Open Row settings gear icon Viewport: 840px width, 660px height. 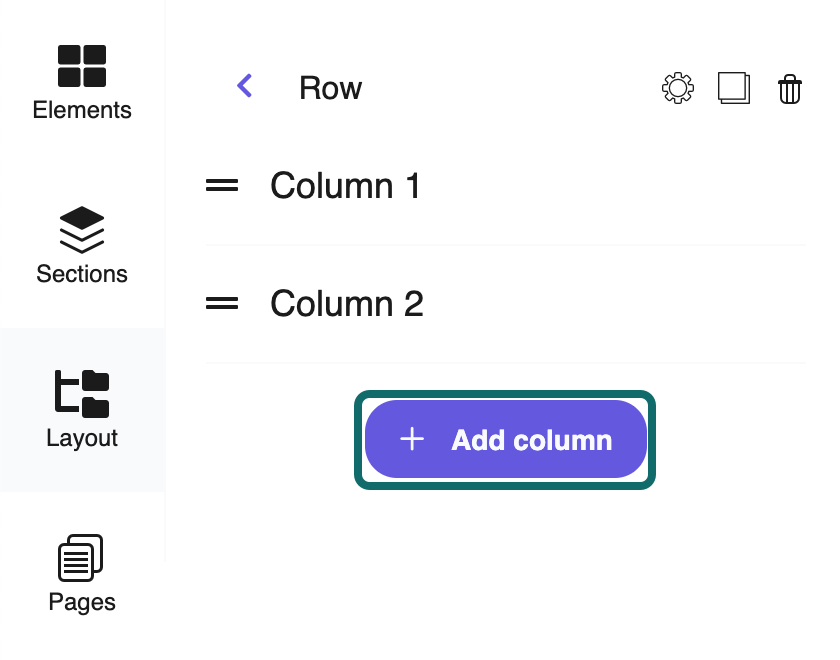pos(678,88)
